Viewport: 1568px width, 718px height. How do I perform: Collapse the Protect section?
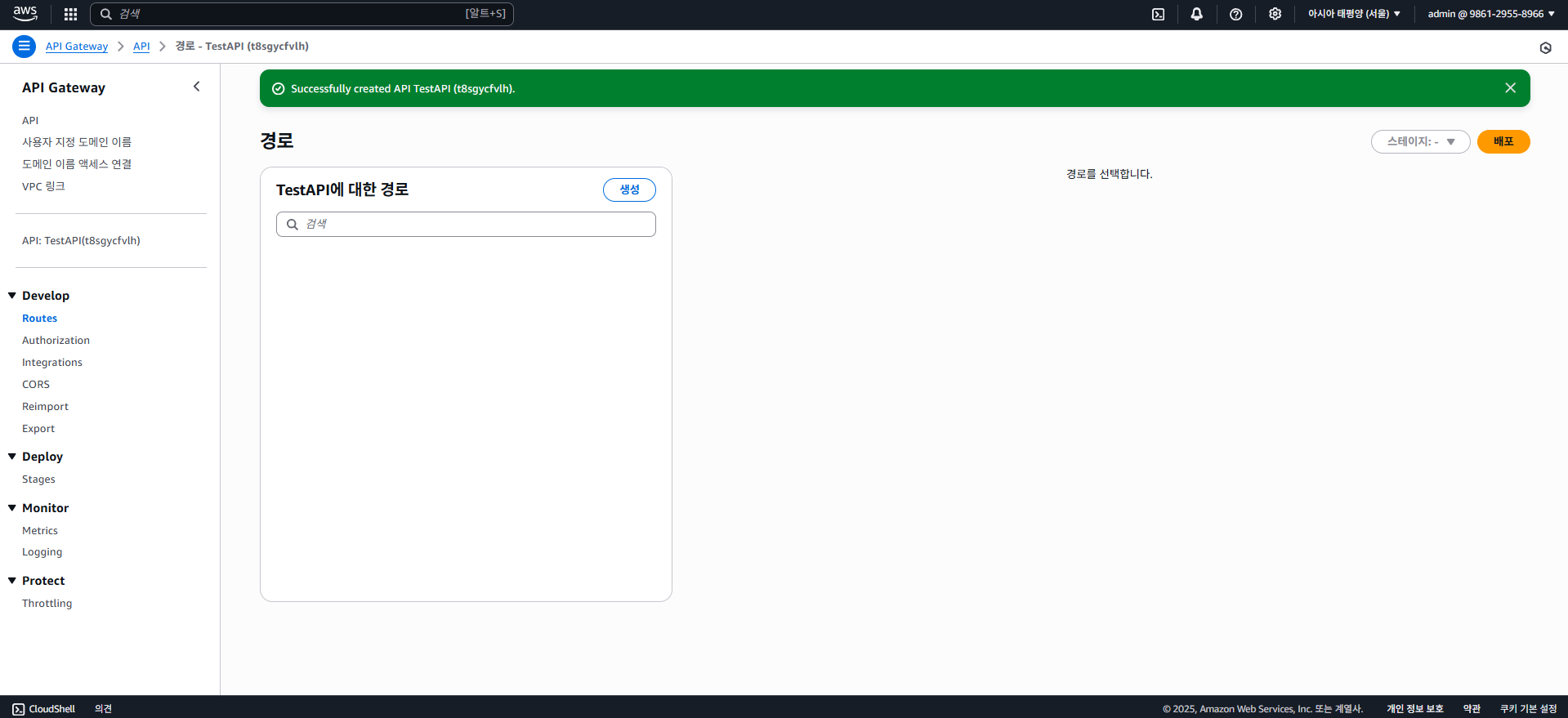12,580
